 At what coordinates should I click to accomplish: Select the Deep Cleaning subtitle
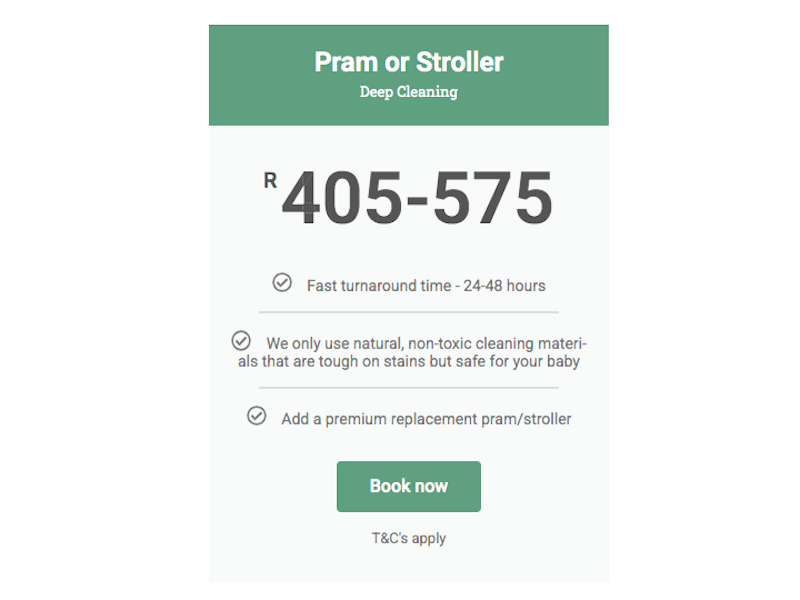[409, 92]
